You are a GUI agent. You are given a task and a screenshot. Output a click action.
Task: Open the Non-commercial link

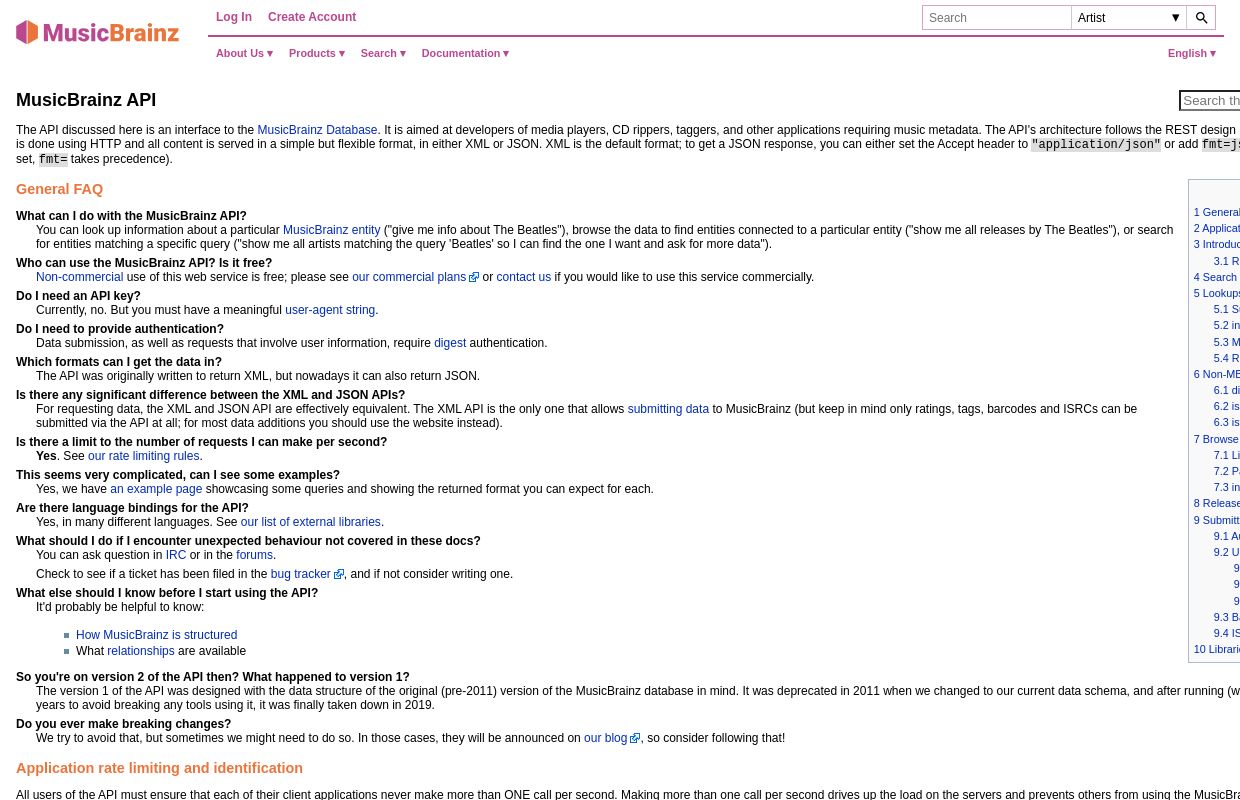pos(79,277)
